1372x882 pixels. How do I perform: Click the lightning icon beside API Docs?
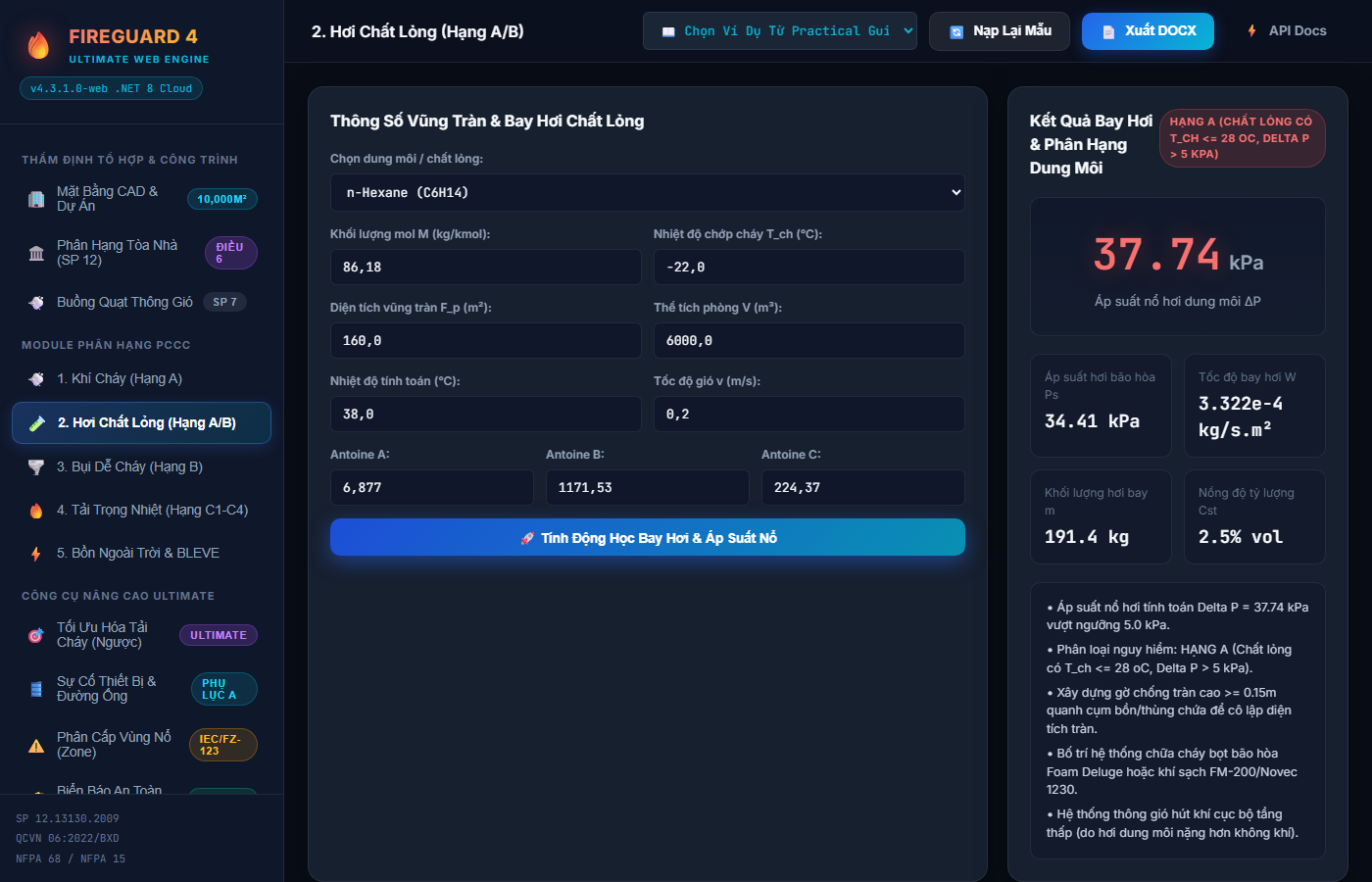click(1251, 31)
